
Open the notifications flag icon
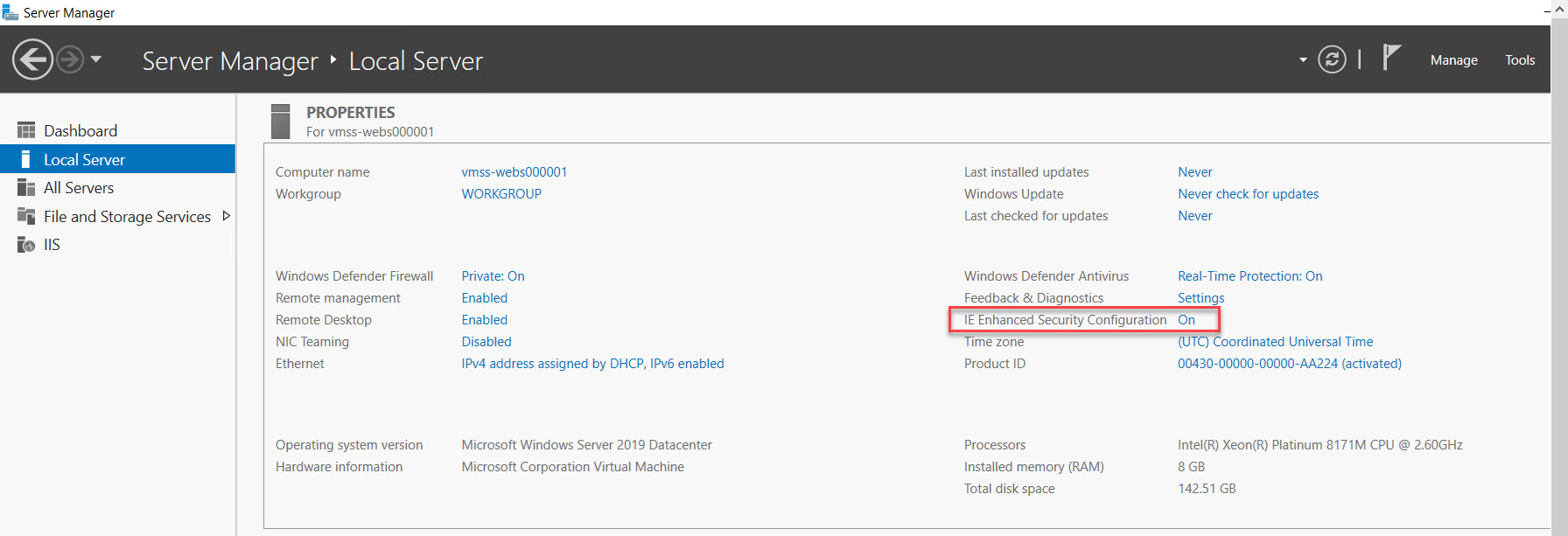point(1390,58)
